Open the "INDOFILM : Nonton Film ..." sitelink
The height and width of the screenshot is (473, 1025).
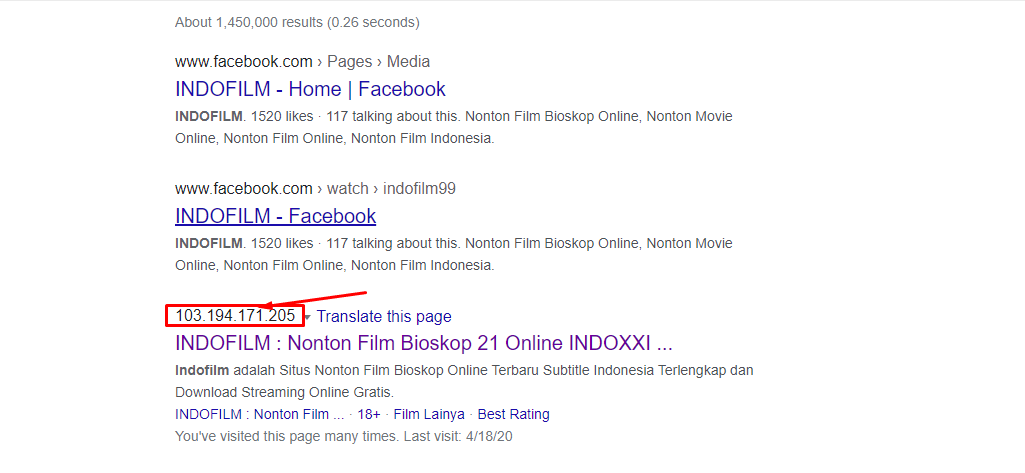click(x=259, y=414)
